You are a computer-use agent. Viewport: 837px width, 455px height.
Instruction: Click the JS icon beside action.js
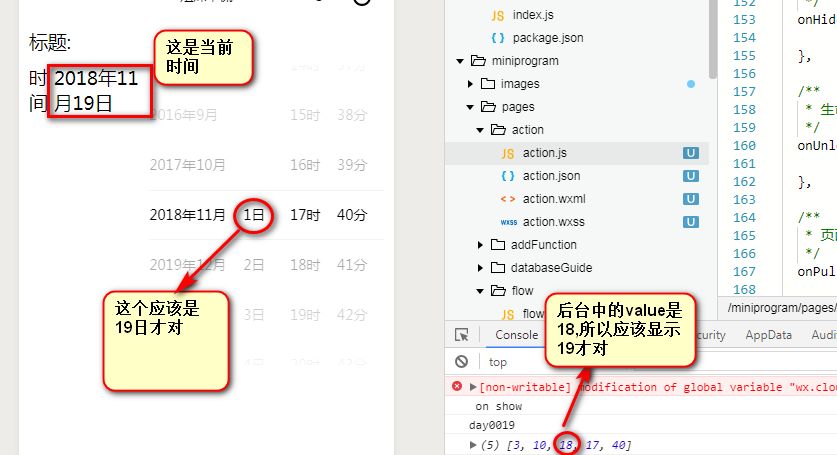508,153
